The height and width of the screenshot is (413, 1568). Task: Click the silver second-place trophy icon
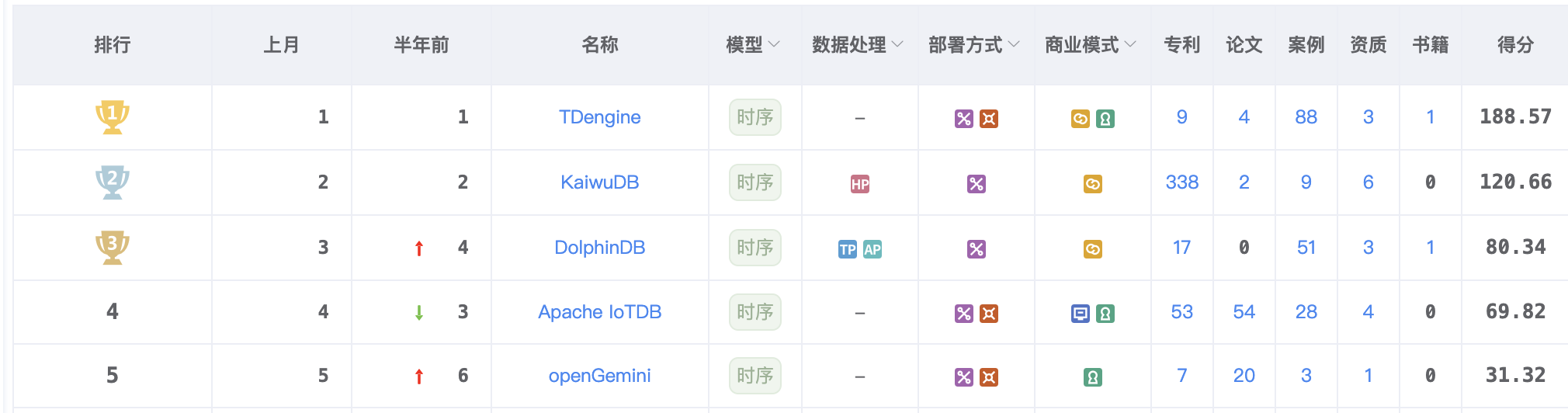click(113, 182)
